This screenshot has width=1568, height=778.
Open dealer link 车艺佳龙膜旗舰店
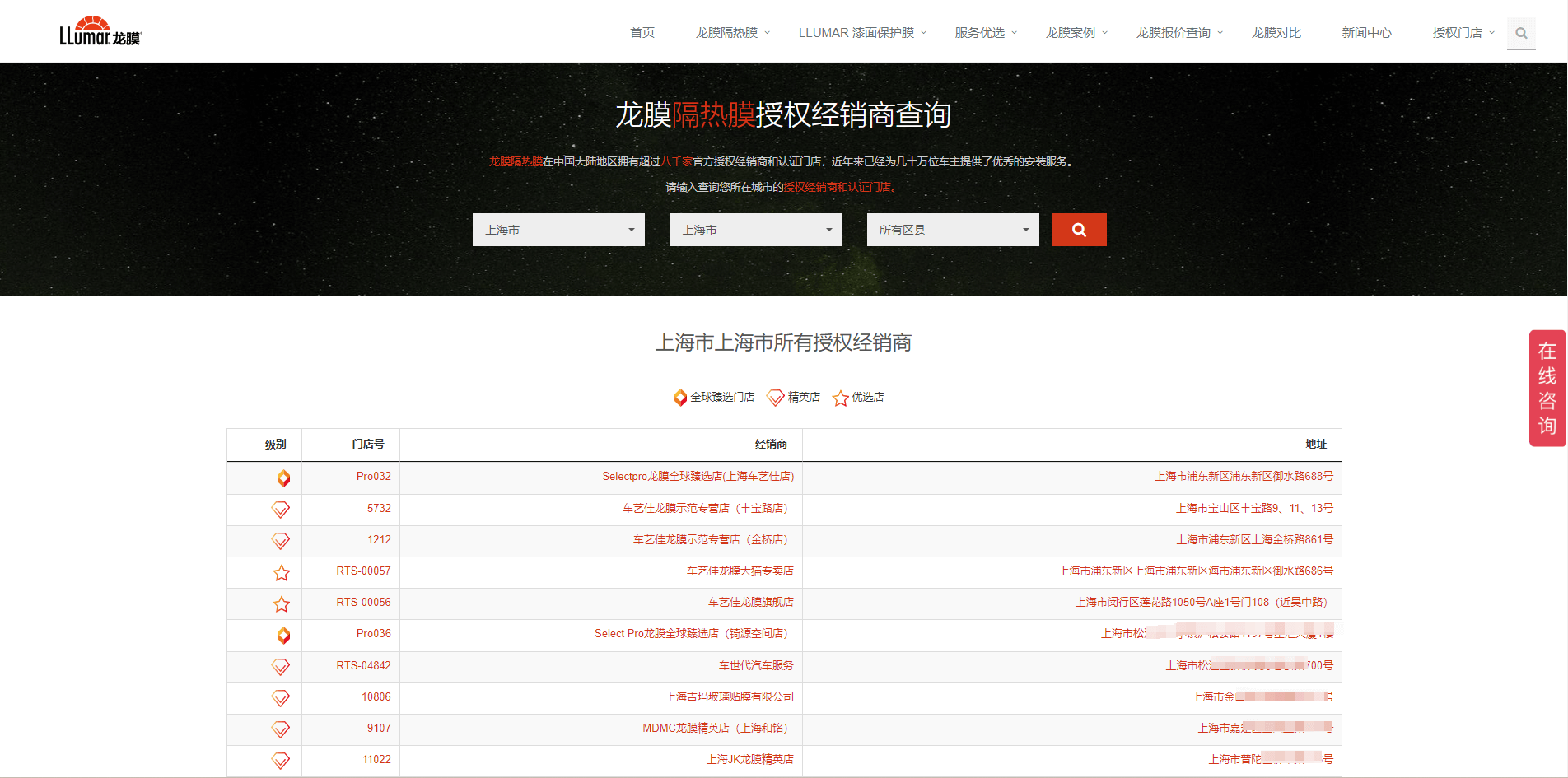(750, 603)
